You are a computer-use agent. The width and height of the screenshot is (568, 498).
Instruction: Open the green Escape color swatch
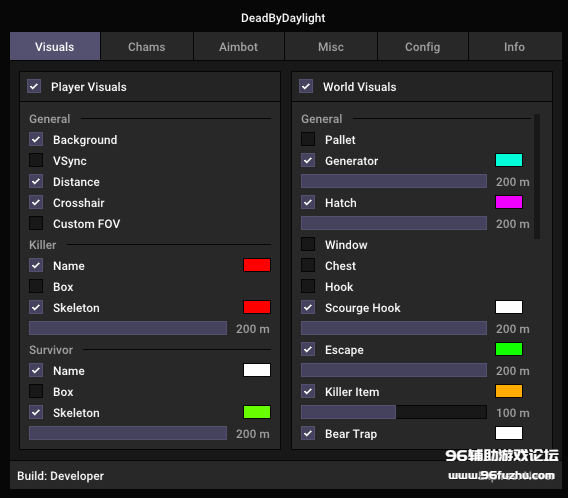[509, 349]
